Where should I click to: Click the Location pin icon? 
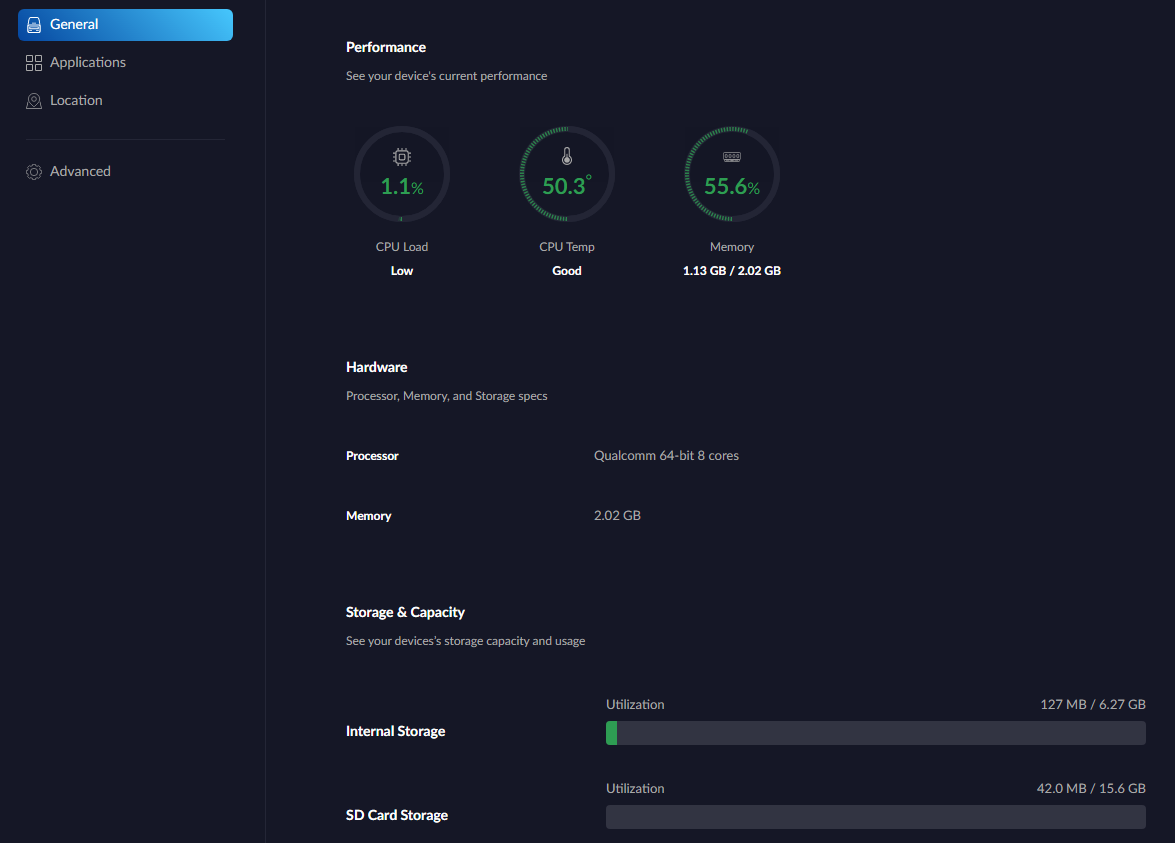pyautogui.click(x=34, y=101)
